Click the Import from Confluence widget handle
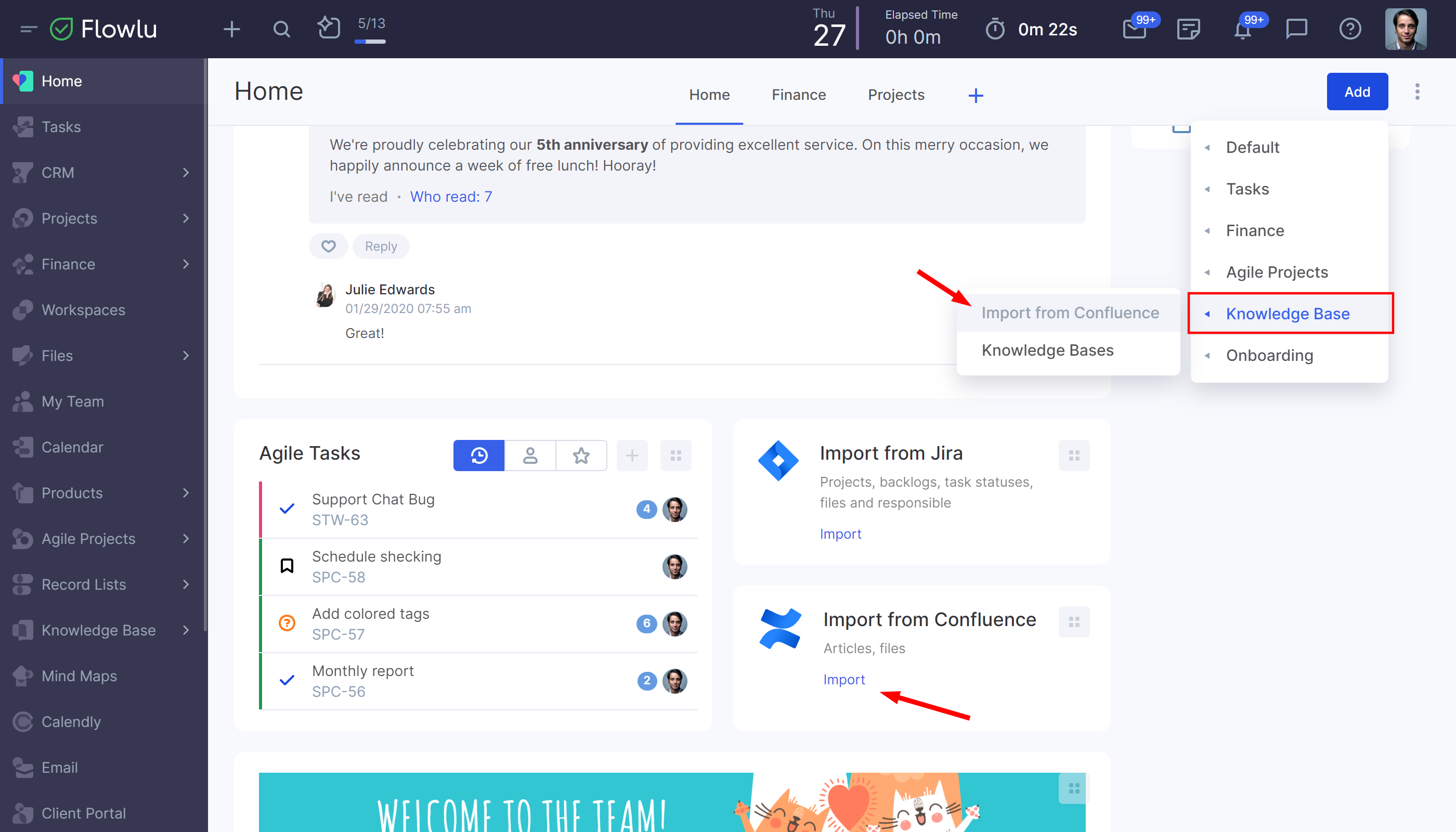 (1074, 622)
